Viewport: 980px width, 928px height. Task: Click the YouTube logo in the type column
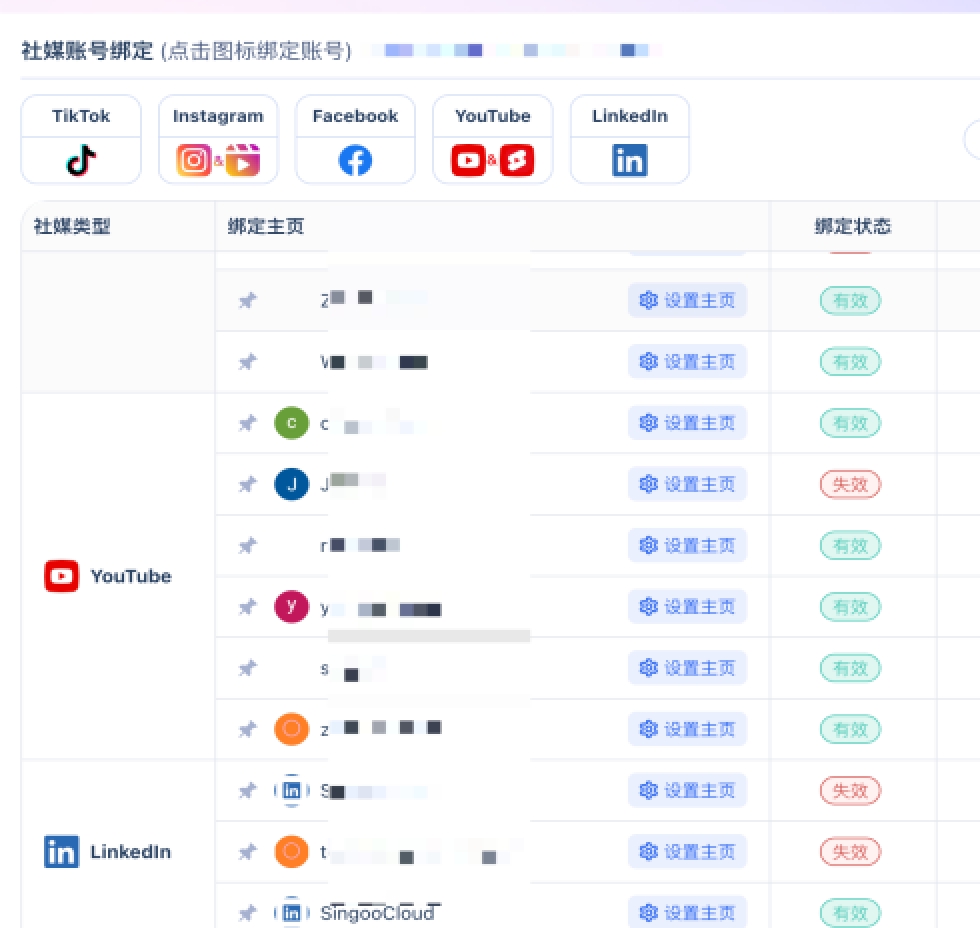pyautogui.click(x=61, y=576)
